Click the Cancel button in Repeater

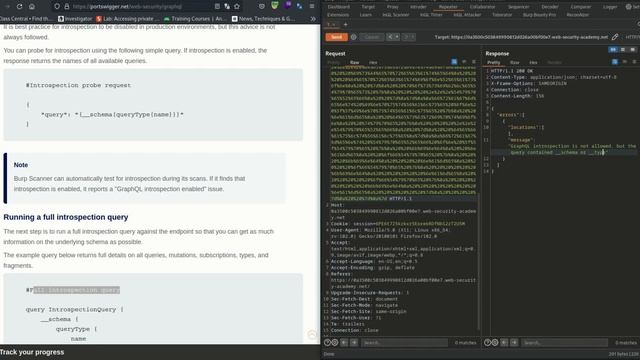click(372, 37)
